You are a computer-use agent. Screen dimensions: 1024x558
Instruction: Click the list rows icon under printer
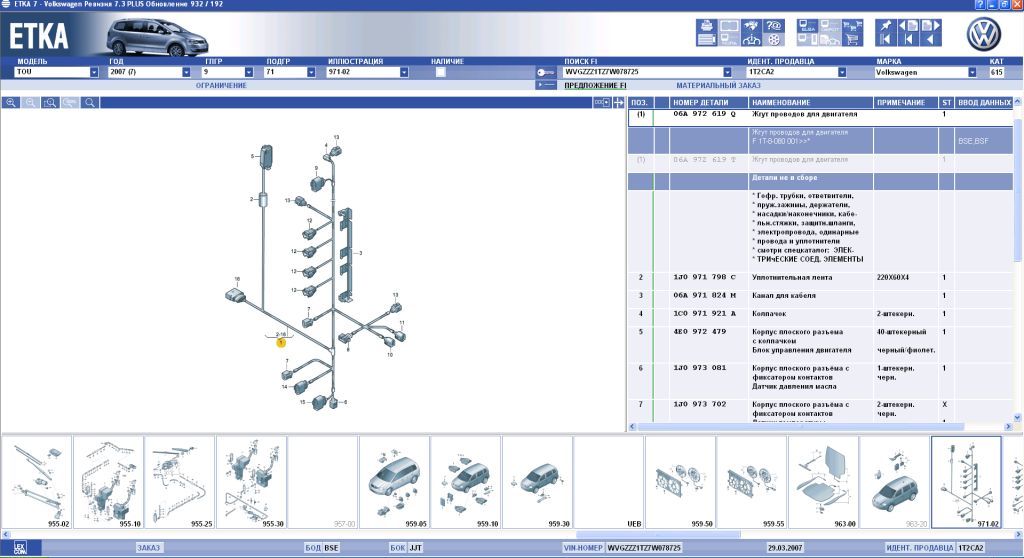707,39
